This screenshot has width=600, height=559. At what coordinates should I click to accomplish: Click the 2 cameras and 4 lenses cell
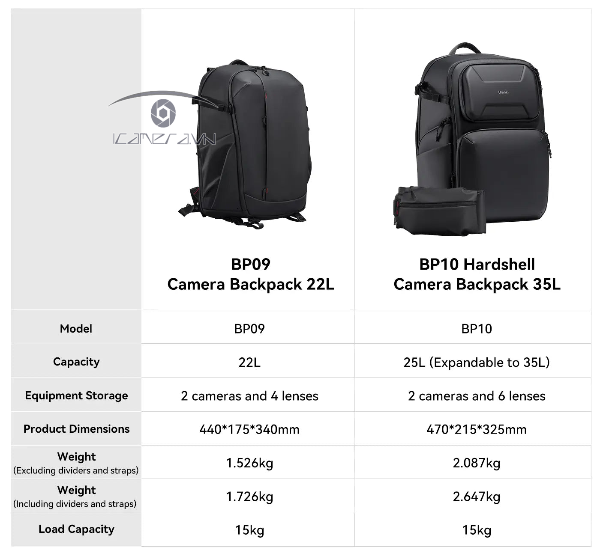pyautogui.click(x=250, y=396)
